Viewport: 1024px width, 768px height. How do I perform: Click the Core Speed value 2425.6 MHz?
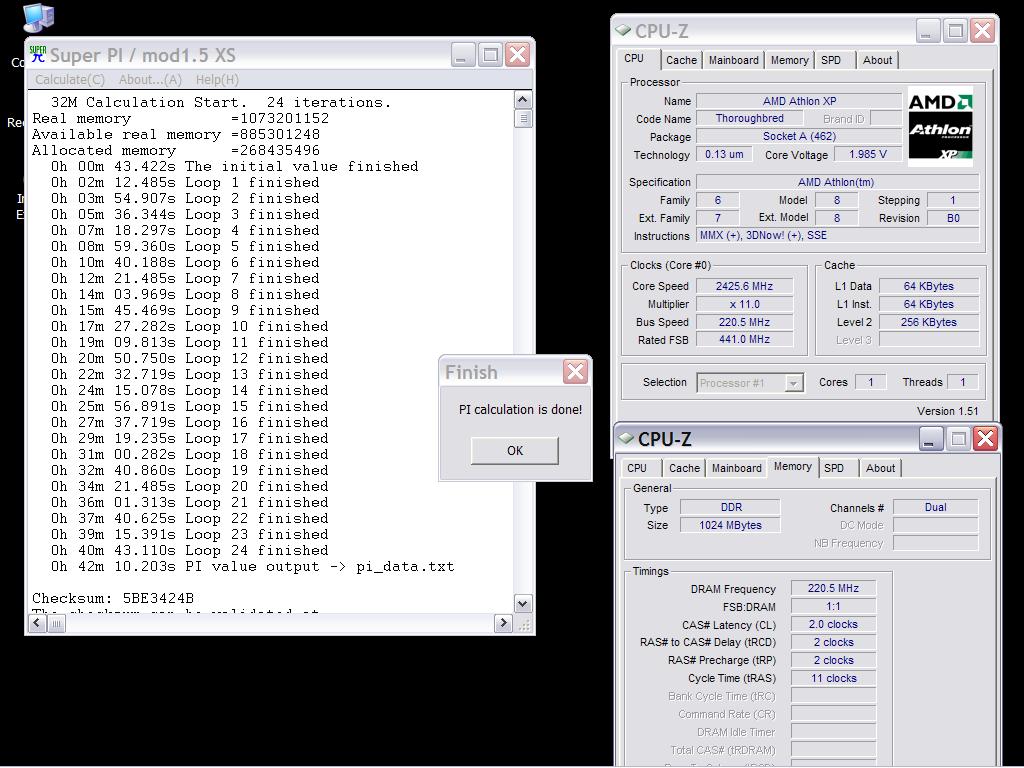click(x=744, y=286)
